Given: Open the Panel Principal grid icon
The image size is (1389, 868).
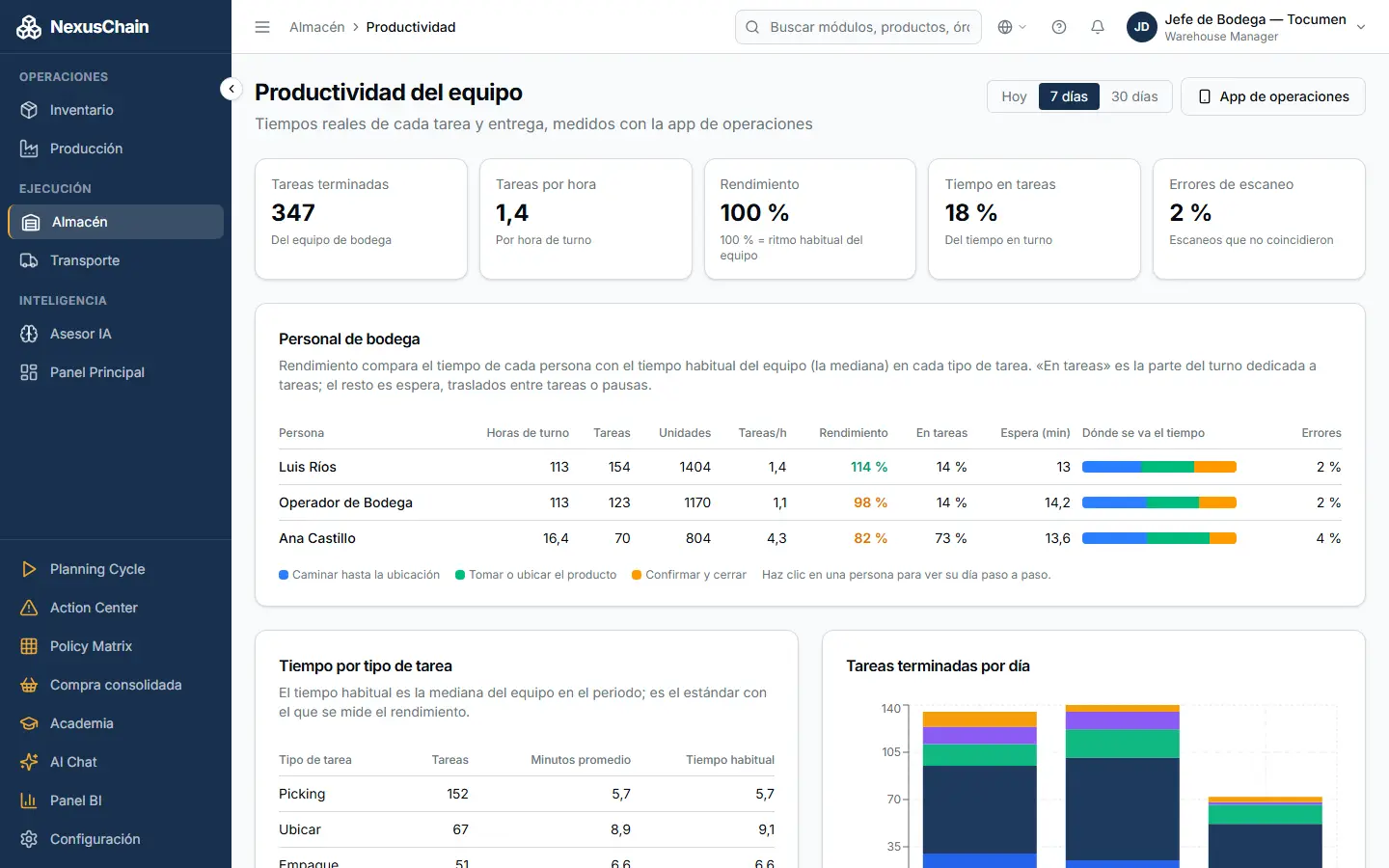Looking at the screenshot, I should point(29,372).
